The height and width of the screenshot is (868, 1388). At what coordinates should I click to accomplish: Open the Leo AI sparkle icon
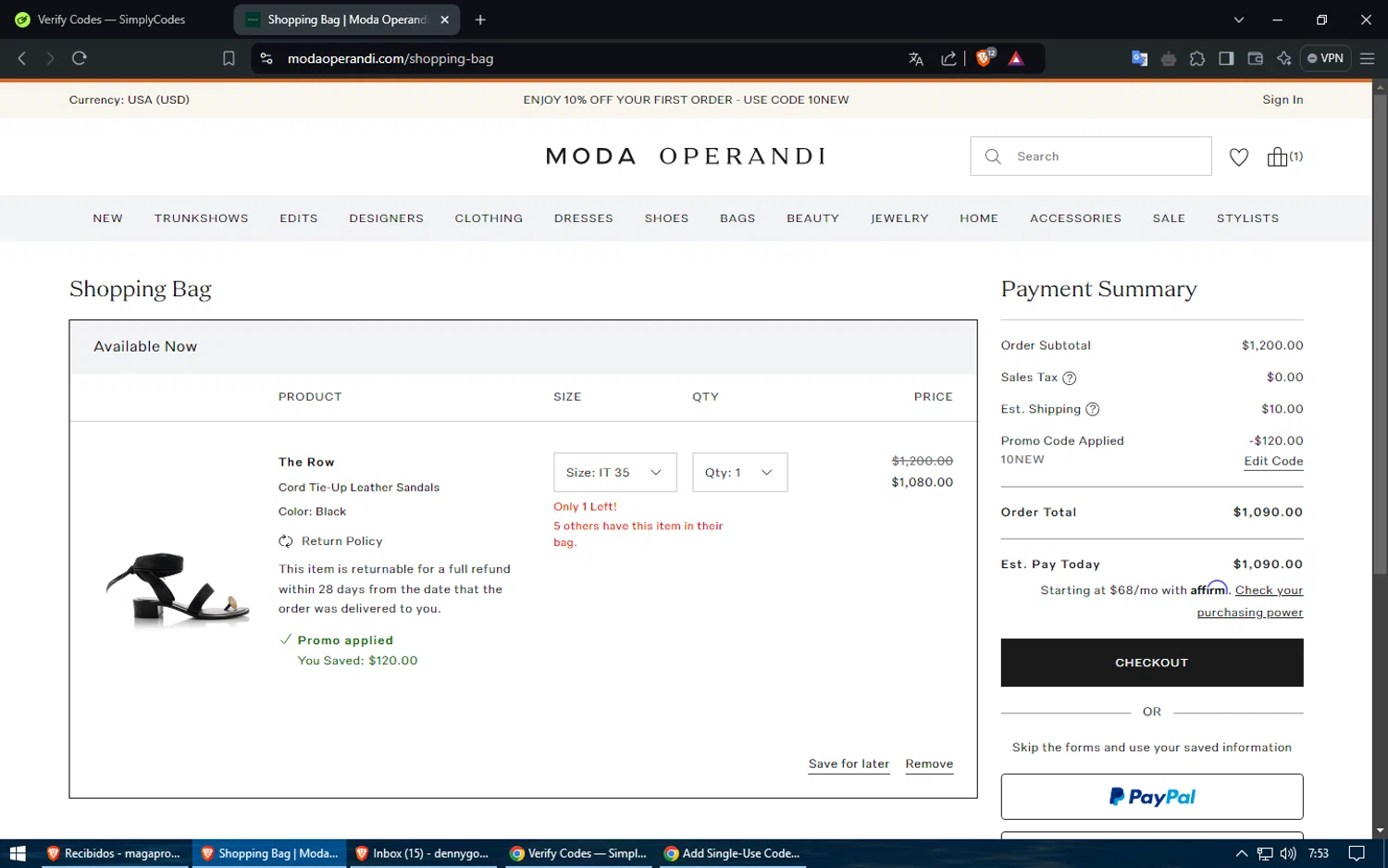click(x=1283, y=58)
